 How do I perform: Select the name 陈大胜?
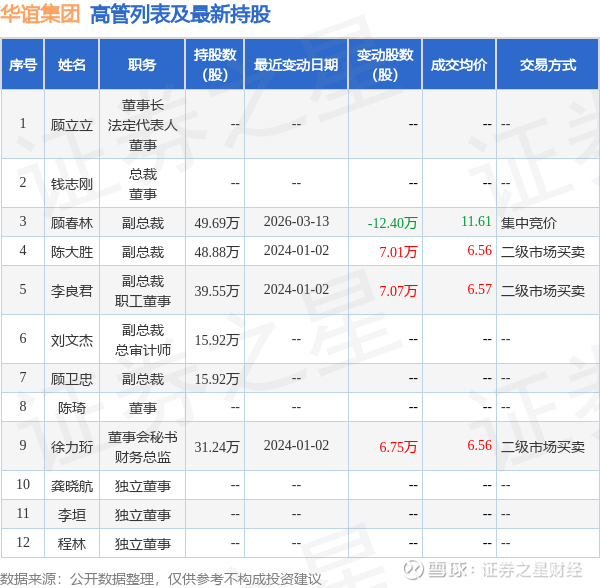coord(72,252)
